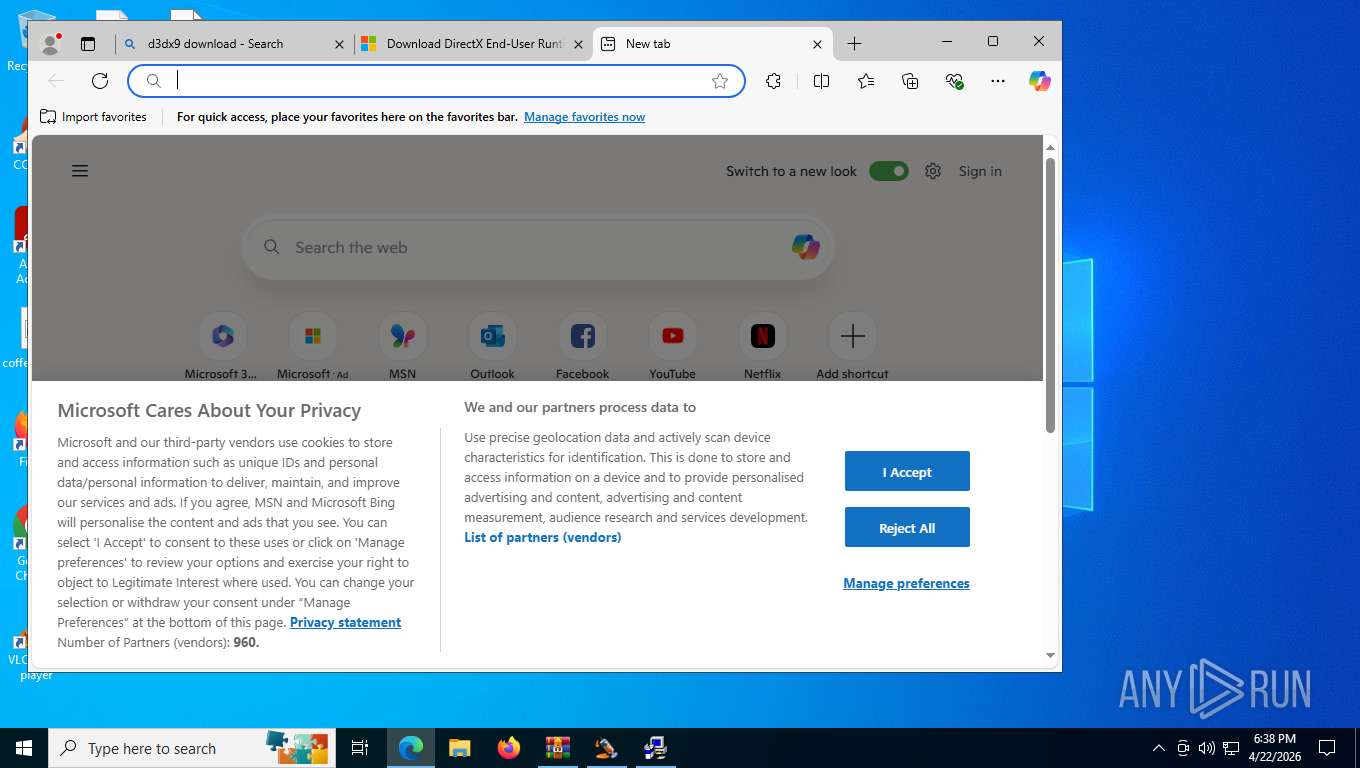This screenshot has height=768, width=1360.
Task: Launch Firefox from taskbar
Action: pyautogui.click(x=509, y=748)
